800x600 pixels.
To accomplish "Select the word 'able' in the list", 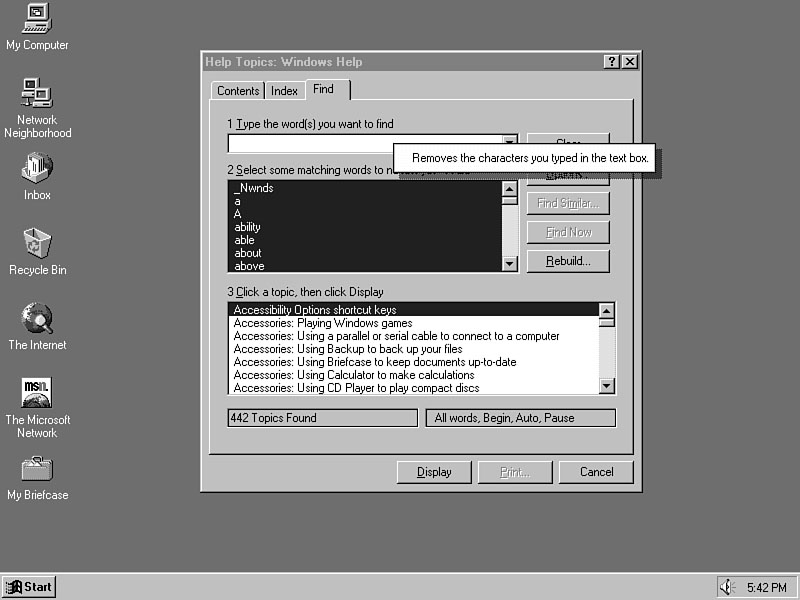I will click(365, 240).
